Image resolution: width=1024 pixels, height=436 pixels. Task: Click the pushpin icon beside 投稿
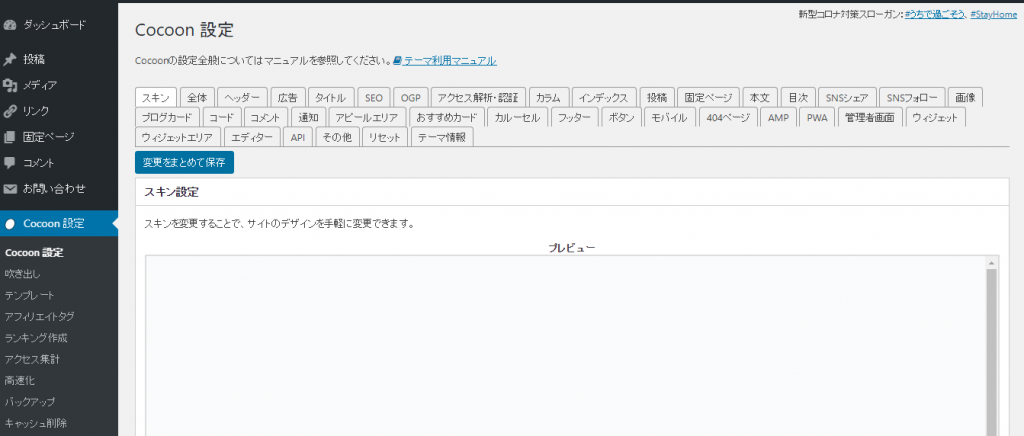point(9,59)
